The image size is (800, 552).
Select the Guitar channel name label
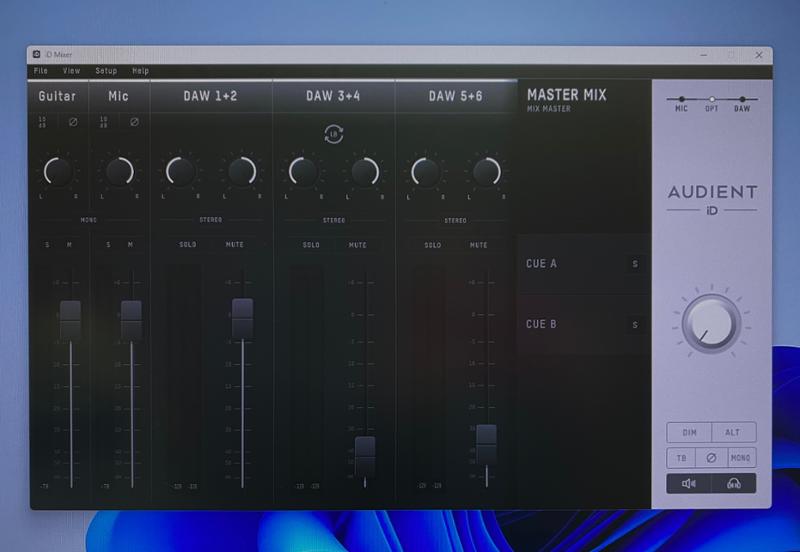(x=57, y=96)
